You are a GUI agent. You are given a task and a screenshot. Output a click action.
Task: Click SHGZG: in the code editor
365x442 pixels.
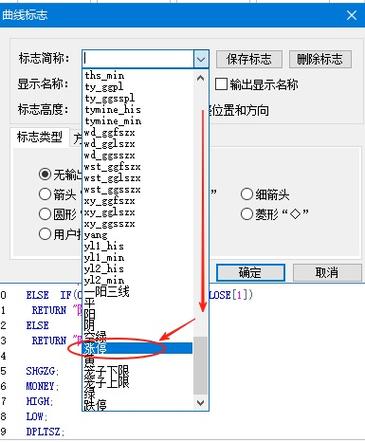pyautogui.click(x=43, y=371)
